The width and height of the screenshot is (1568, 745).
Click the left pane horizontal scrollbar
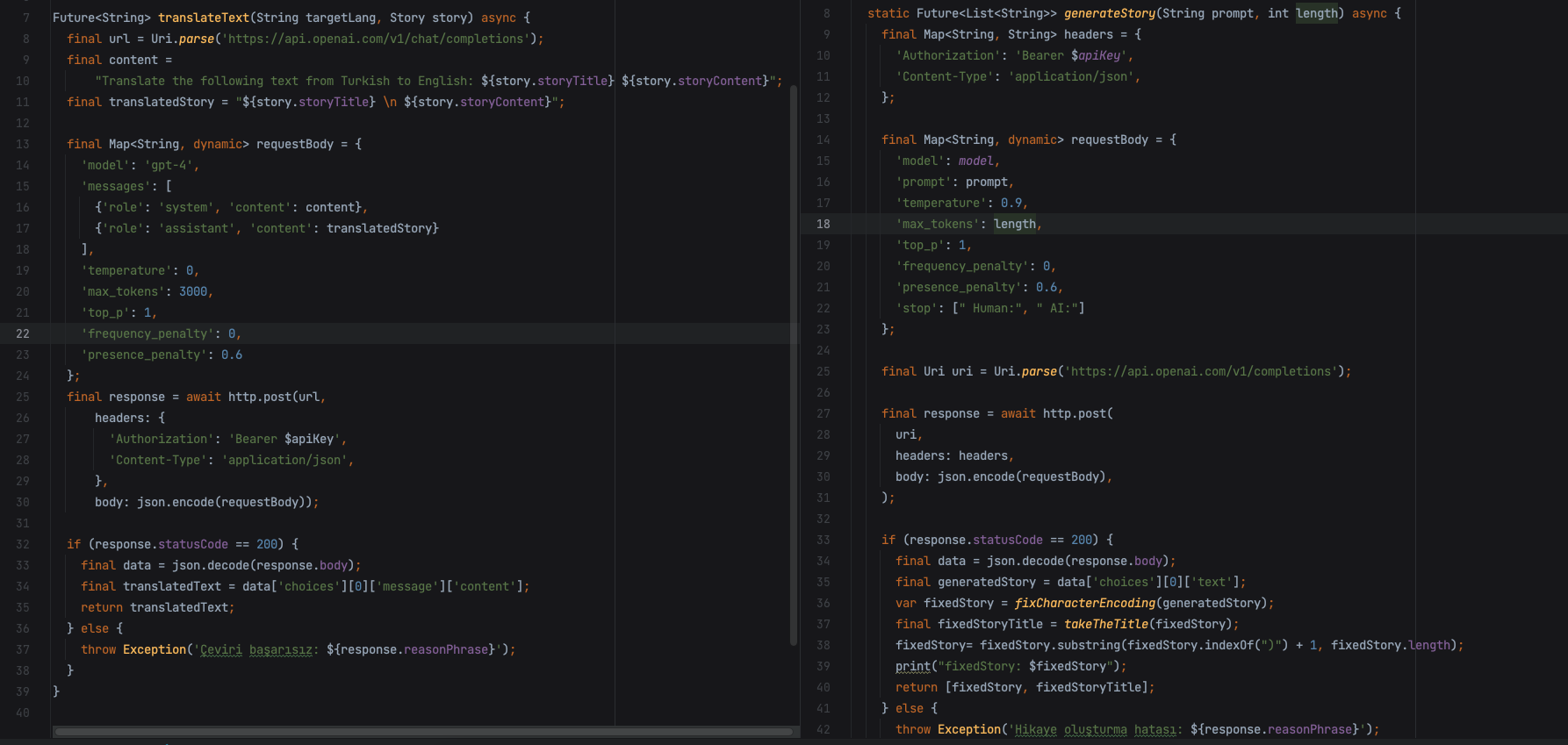point(423,731)
